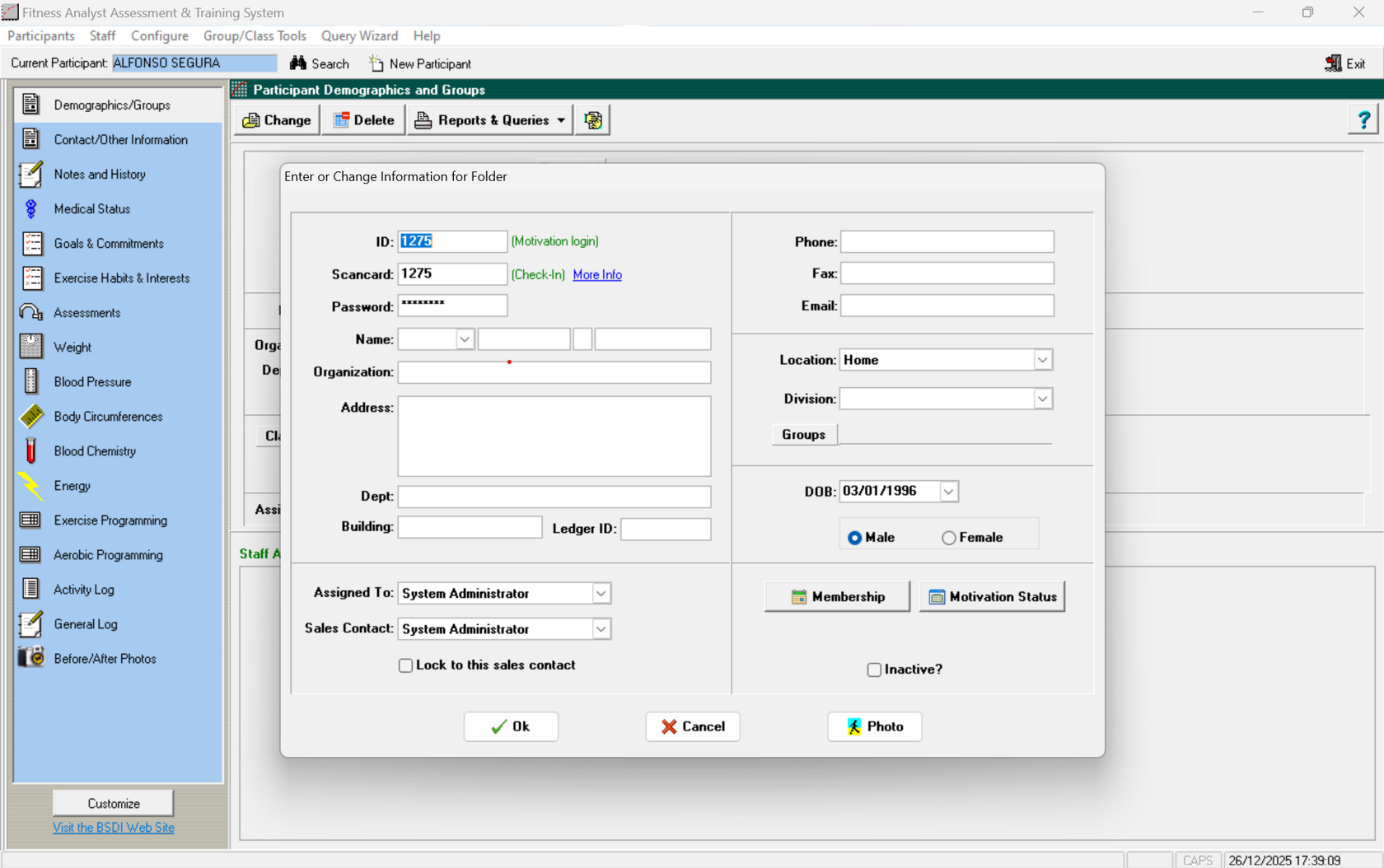Open the Assessments sidebar icon
This screenshot has height=868, width=1384.
point(30,313)
